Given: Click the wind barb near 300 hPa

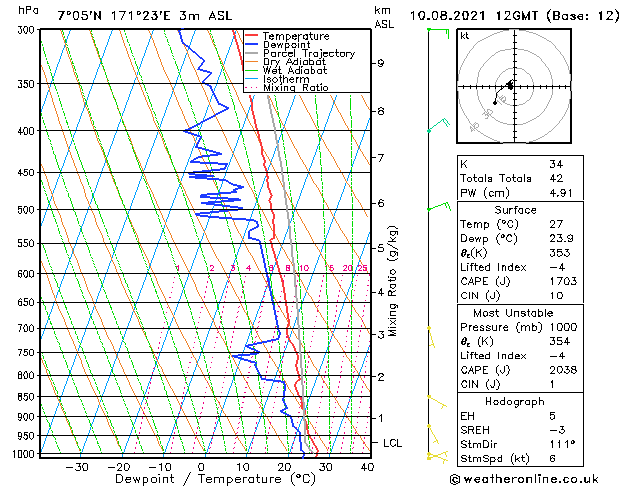Looking at the screenshot, I should (x=435, y=33).
